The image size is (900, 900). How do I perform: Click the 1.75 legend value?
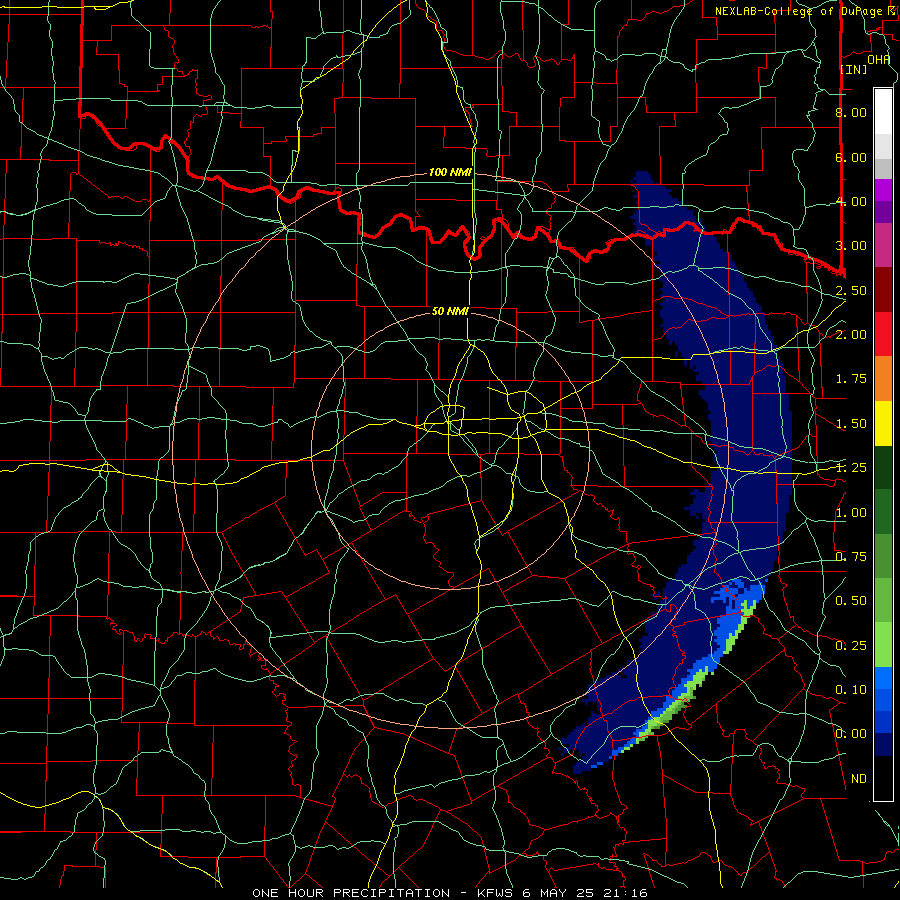click(851, 379)
